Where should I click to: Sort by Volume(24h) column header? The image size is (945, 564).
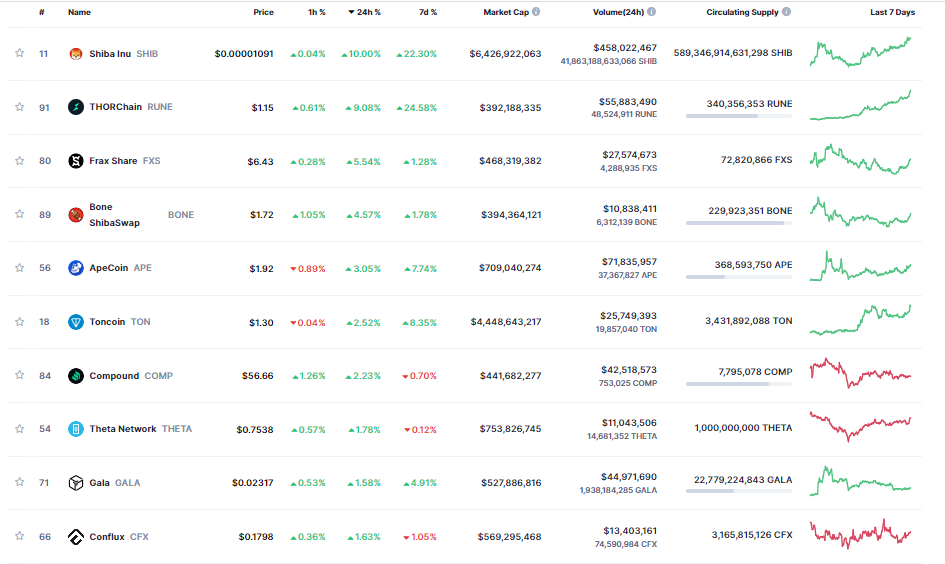(618, 12)
